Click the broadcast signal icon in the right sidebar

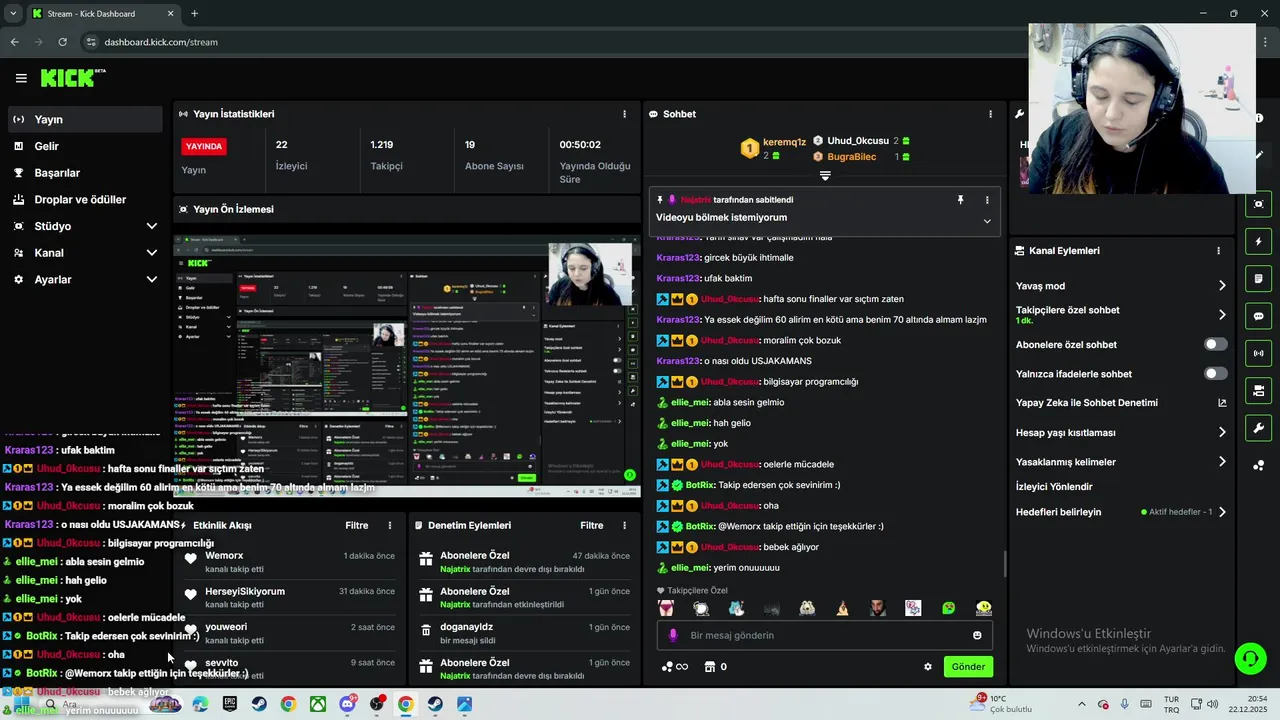[x=1259, y=353]
